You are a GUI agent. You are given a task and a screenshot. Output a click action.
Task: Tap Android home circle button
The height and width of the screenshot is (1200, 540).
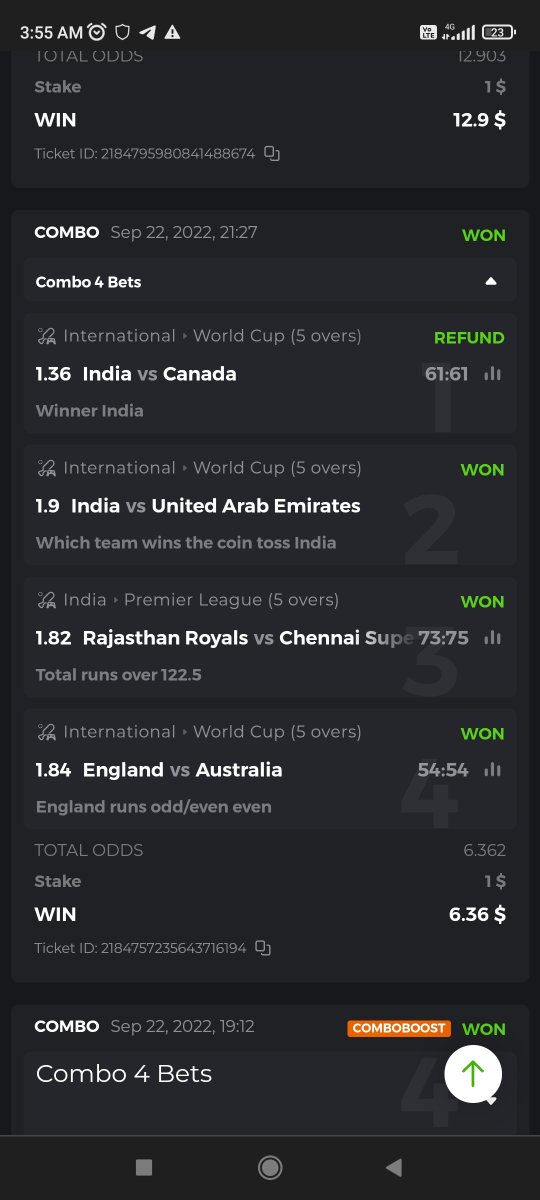point(269,1167)
